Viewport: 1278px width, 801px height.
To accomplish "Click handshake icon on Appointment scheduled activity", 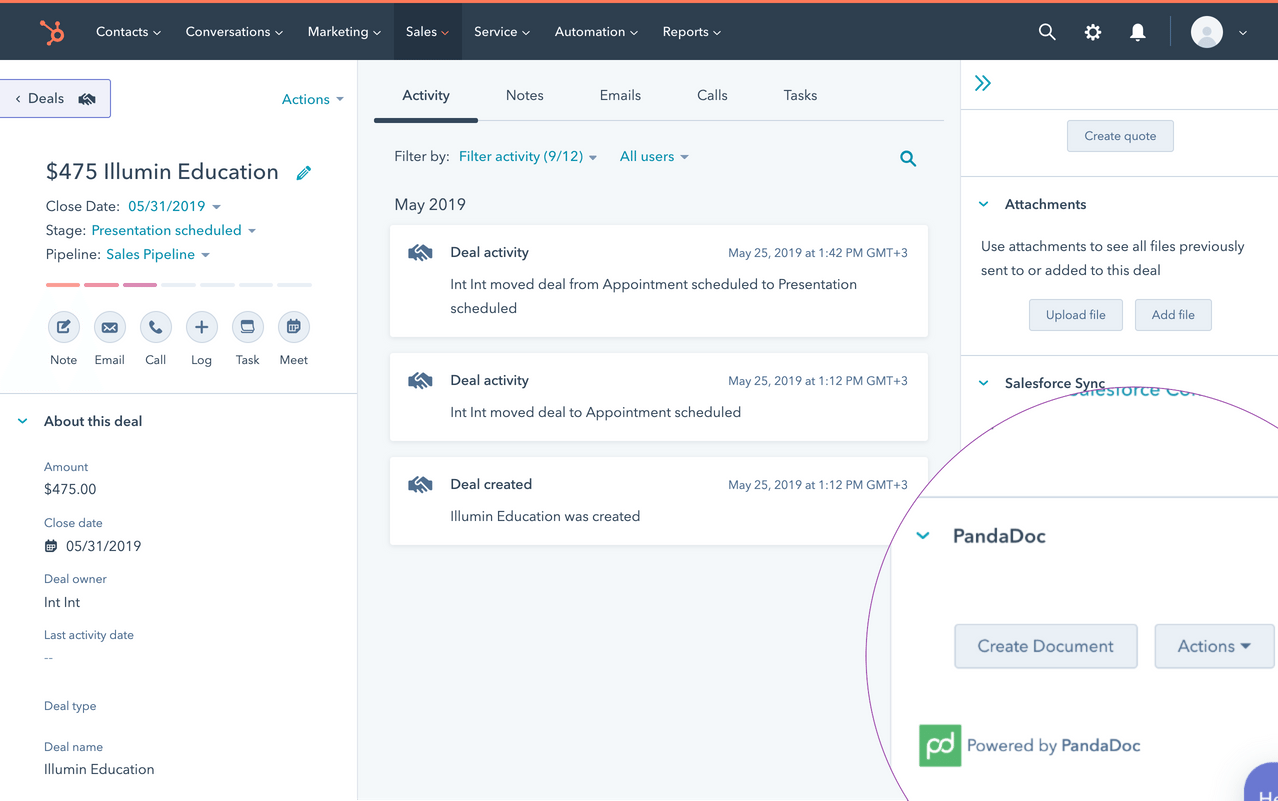I will (x=420, y=381).
